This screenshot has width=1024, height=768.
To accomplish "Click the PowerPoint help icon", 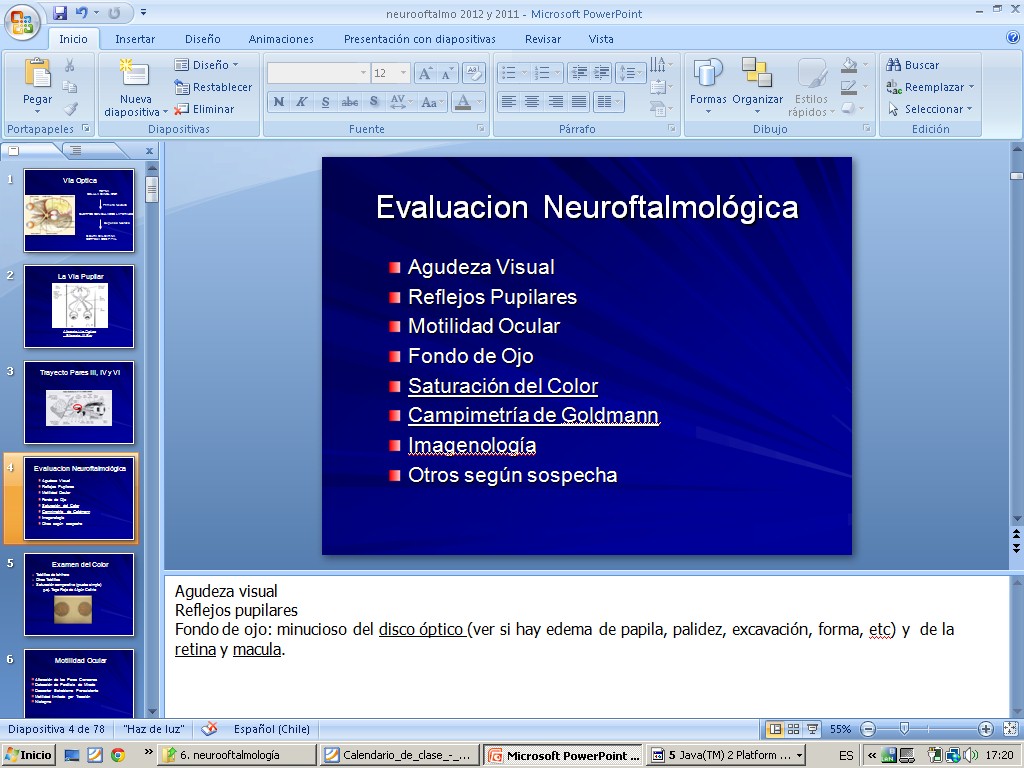I will click(1012, 38).
